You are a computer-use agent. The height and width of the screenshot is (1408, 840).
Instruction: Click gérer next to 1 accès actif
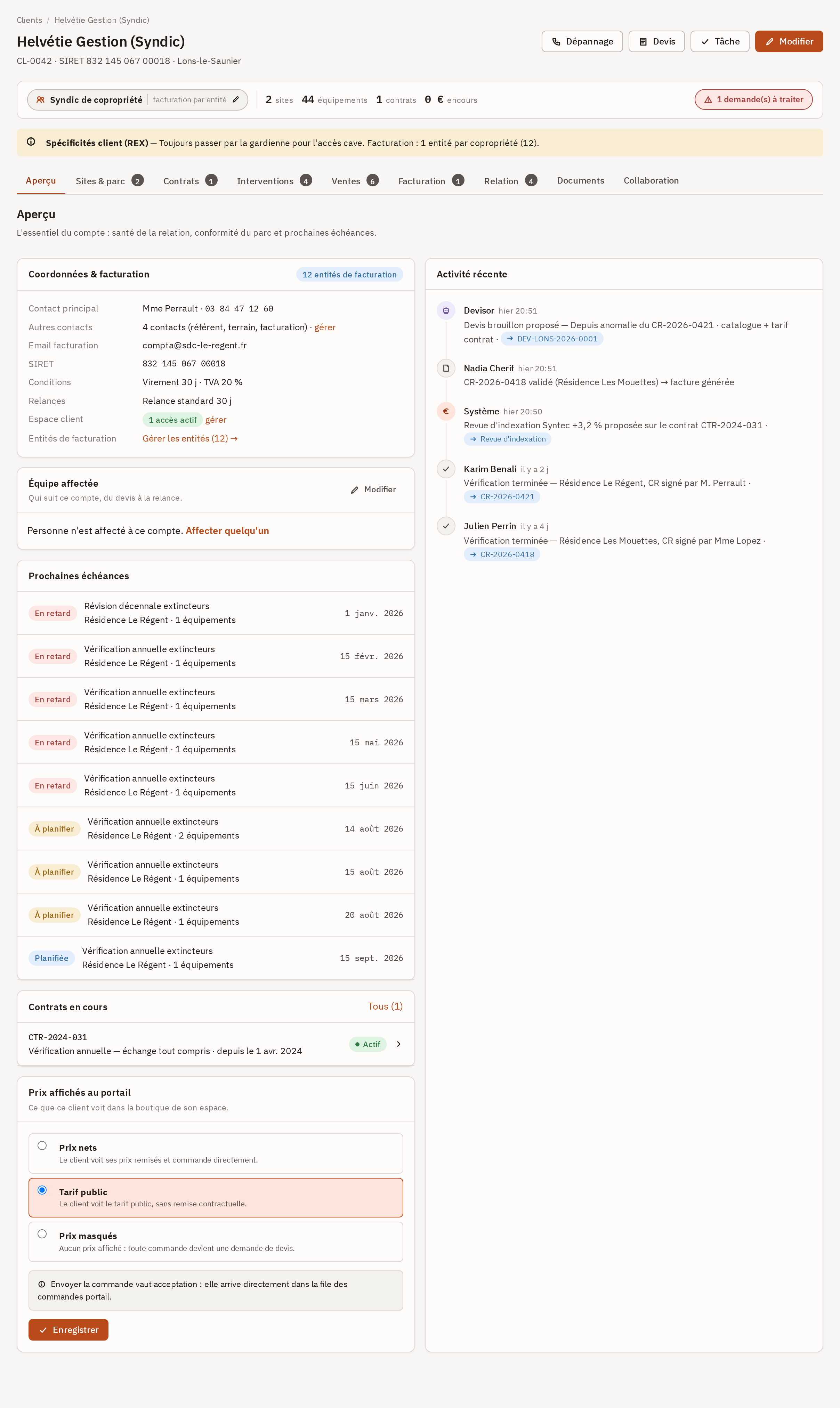[216, 420]
